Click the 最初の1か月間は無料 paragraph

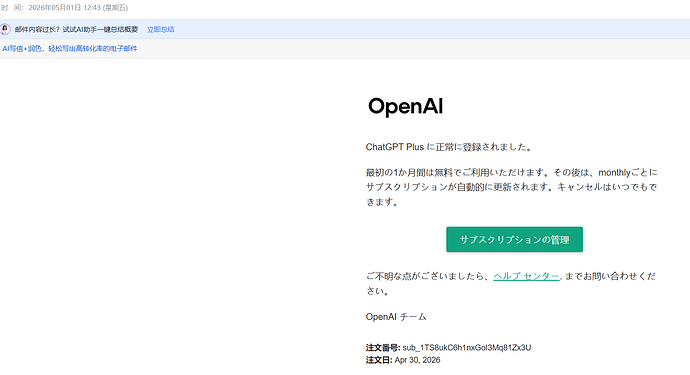point(511,187)
